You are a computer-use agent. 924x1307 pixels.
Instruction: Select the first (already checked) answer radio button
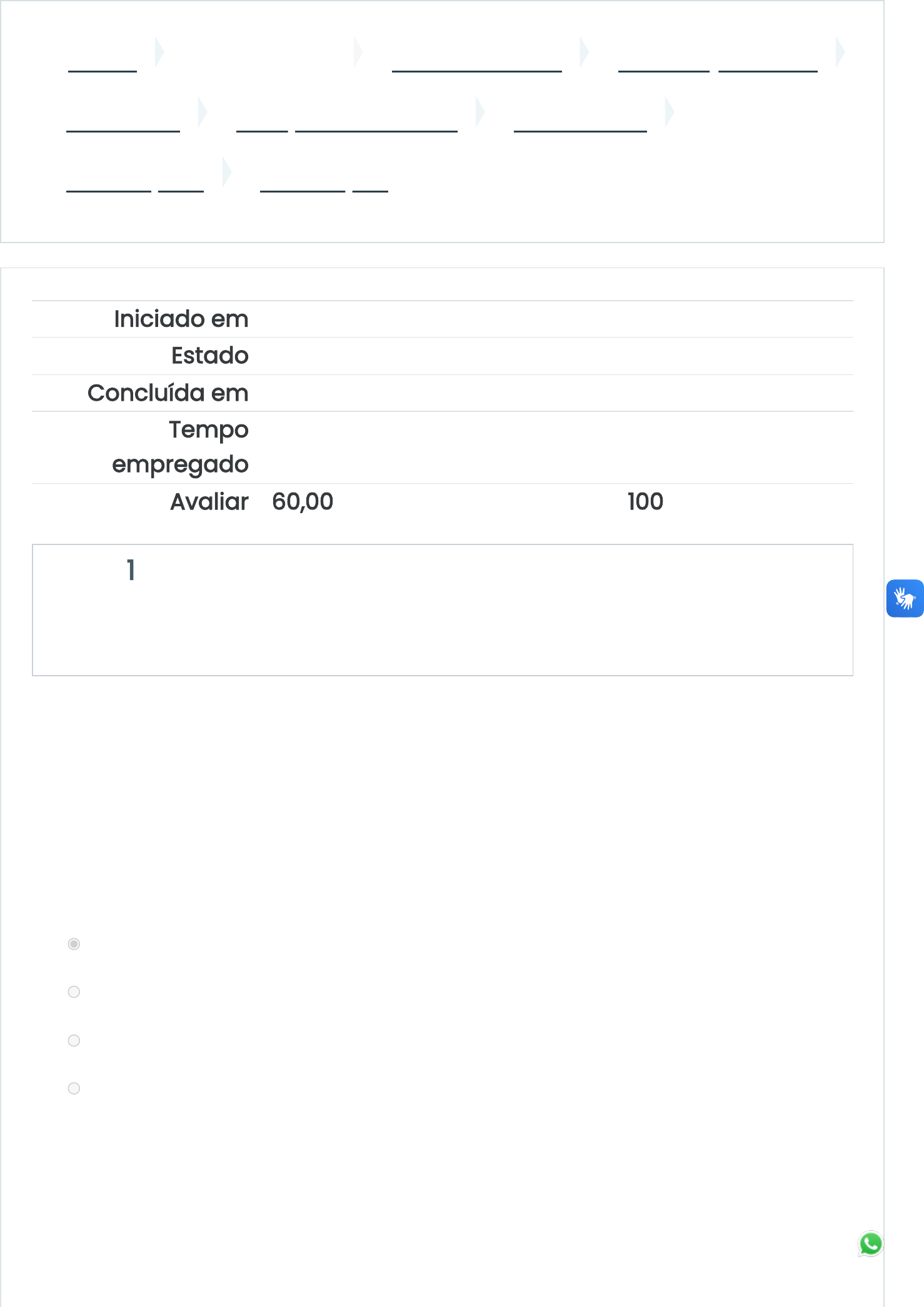(74, 944)
